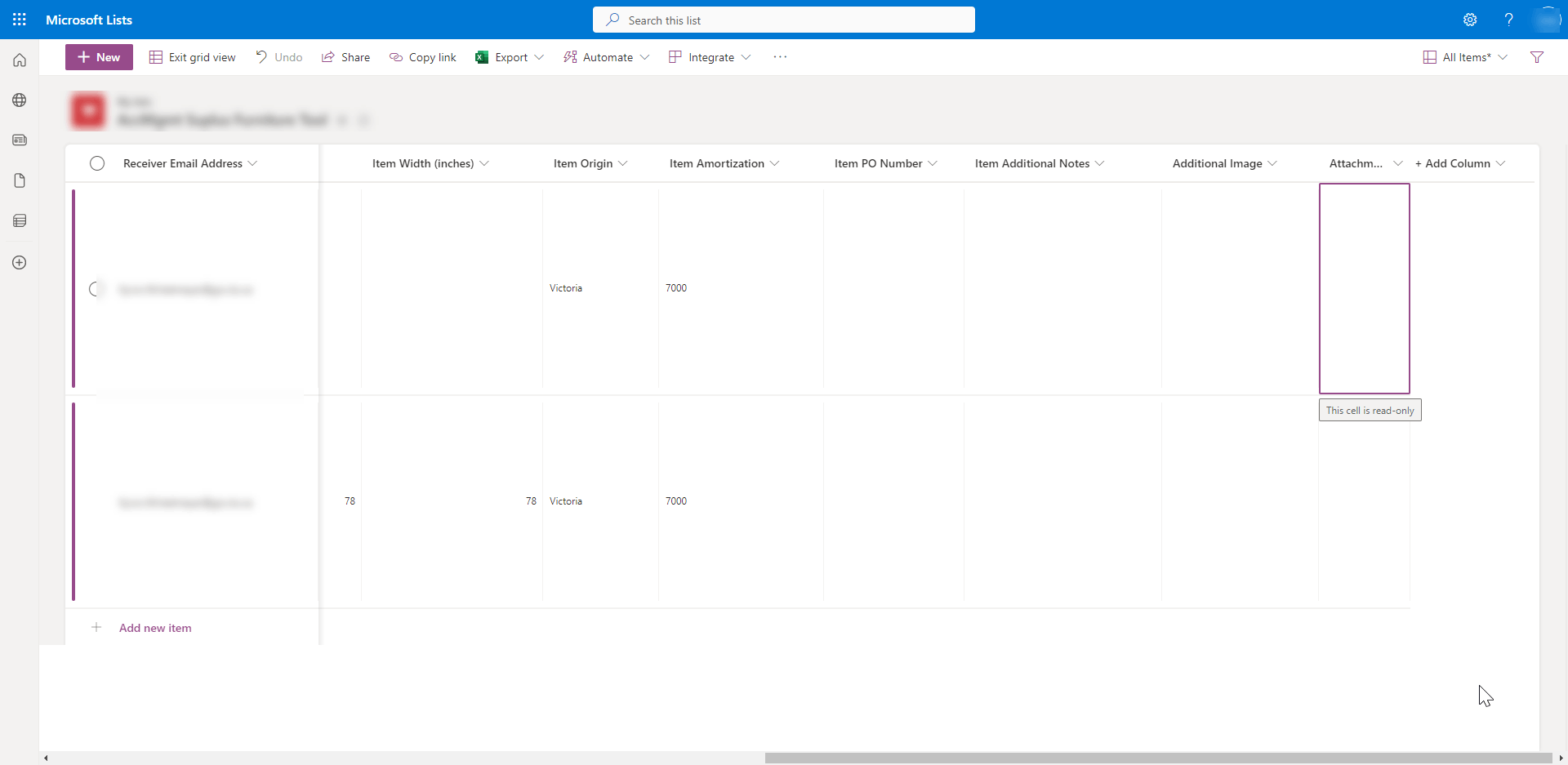Click the Help question mark icon
This screenshot has width=1568, height=765.
tap(1508, 20)
